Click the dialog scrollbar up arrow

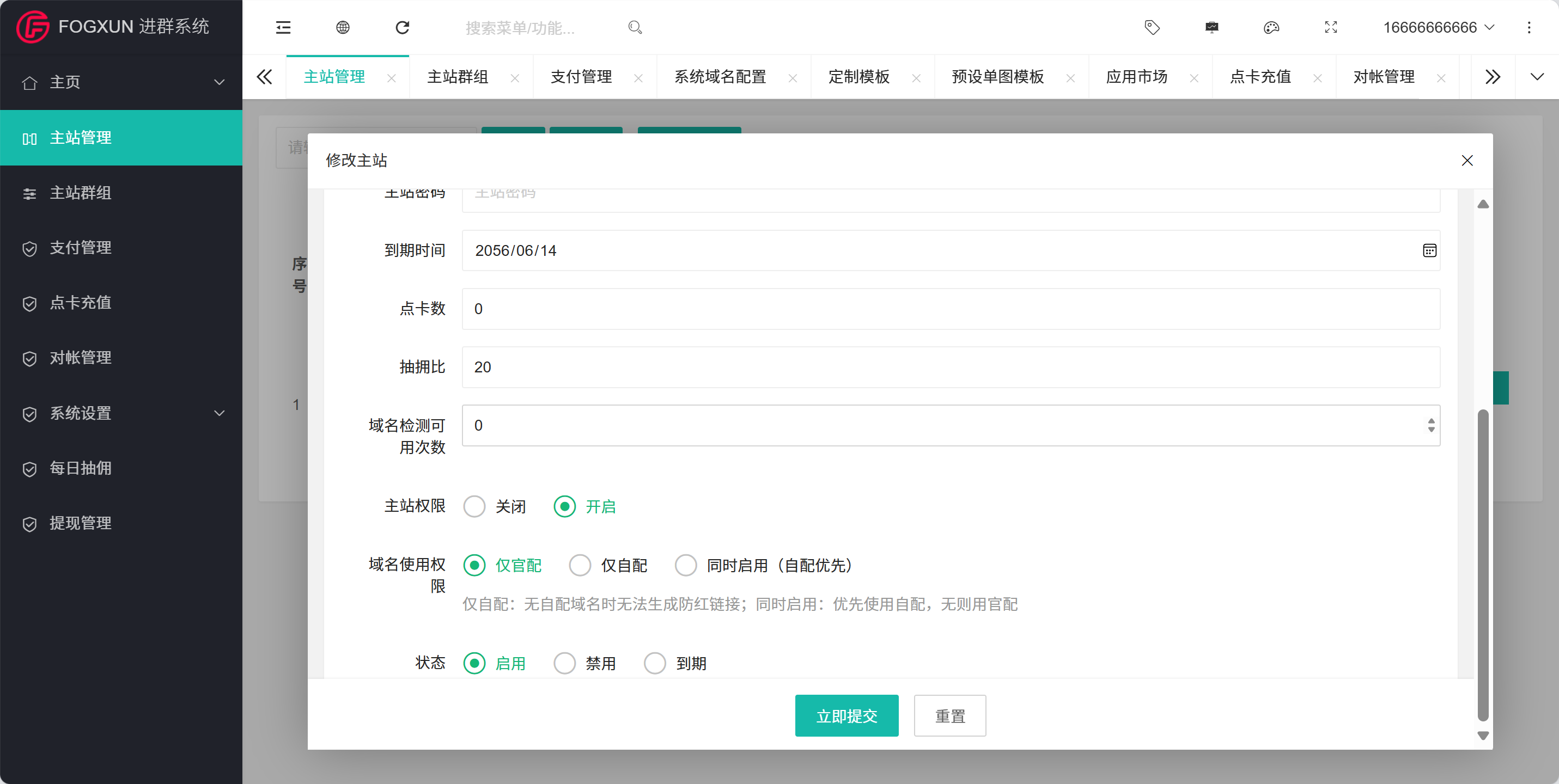pos(1483,205)
